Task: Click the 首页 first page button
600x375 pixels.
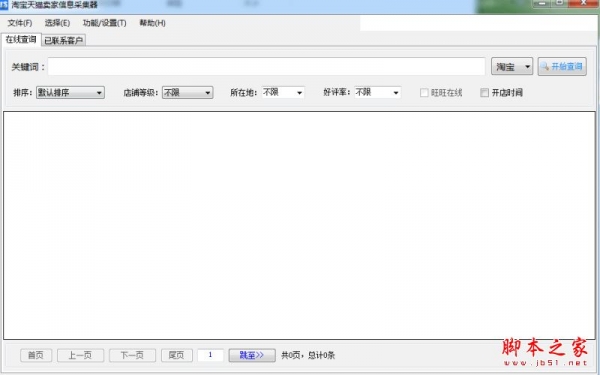Action: click(x=36, y=355)
